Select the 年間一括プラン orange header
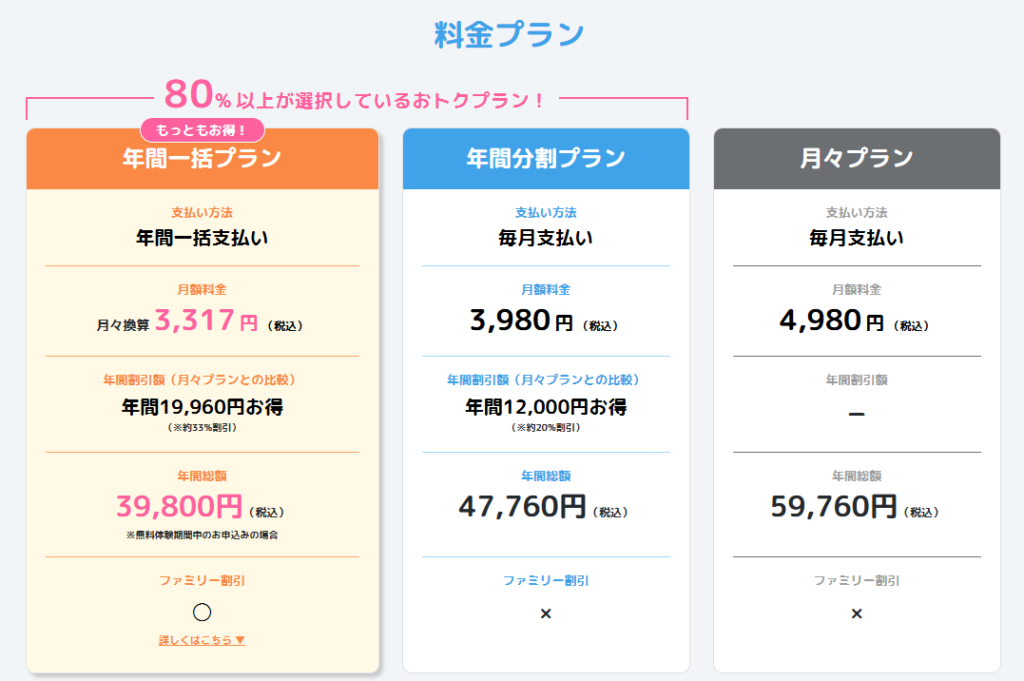The image size is (1024, 681). click(x=202, y=160)
